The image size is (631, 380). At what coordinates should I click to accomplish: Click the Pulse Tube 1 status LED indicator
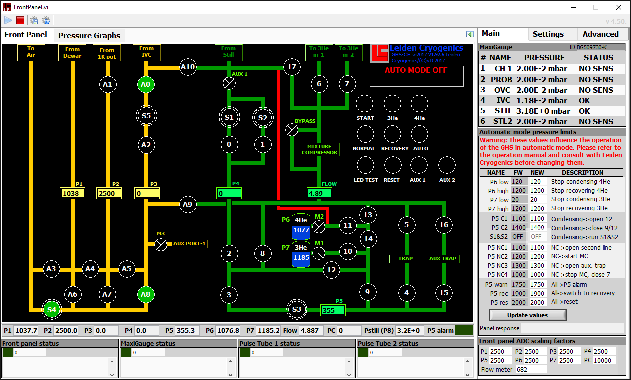click(x=244, y=352)
